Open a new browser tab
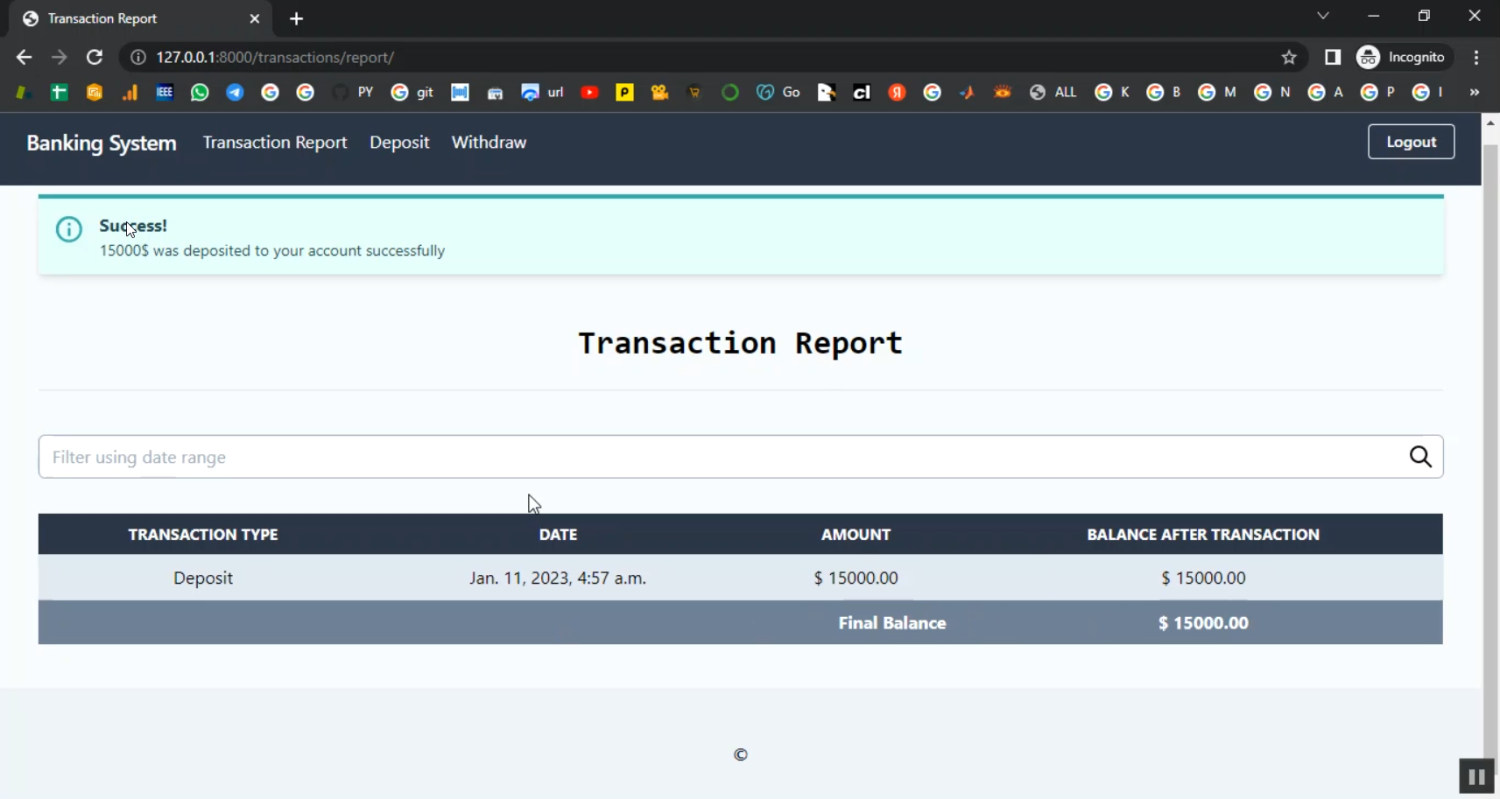This screenshot has width=1500, height=799. [x=296, y=19]
